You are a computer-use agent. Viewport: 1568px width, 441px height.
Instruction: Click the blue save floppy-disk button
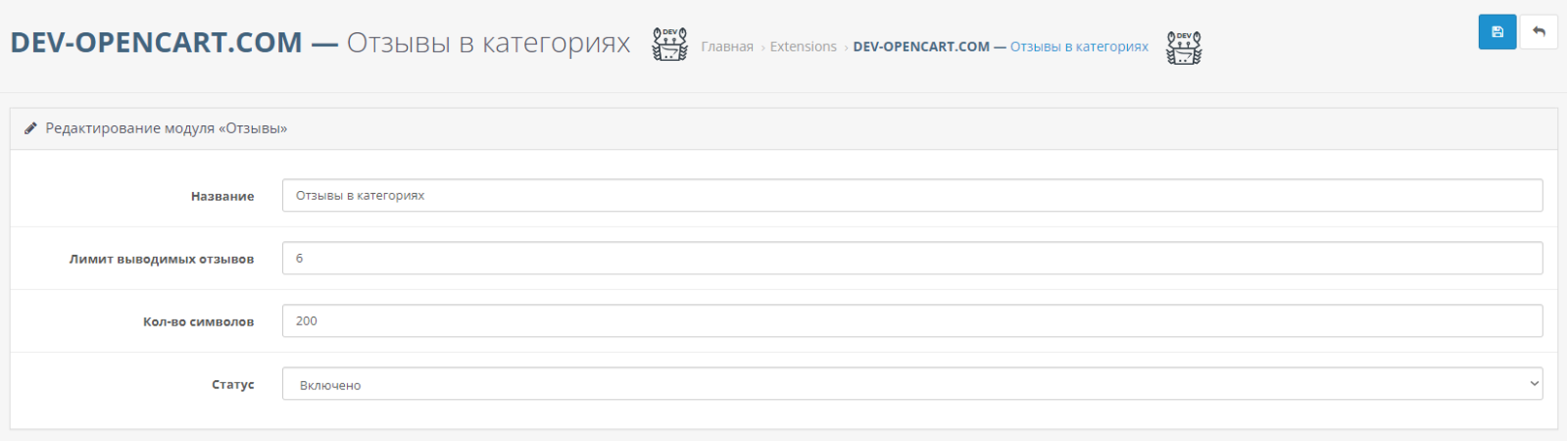pyautogui.click(x=1497, y=31)
